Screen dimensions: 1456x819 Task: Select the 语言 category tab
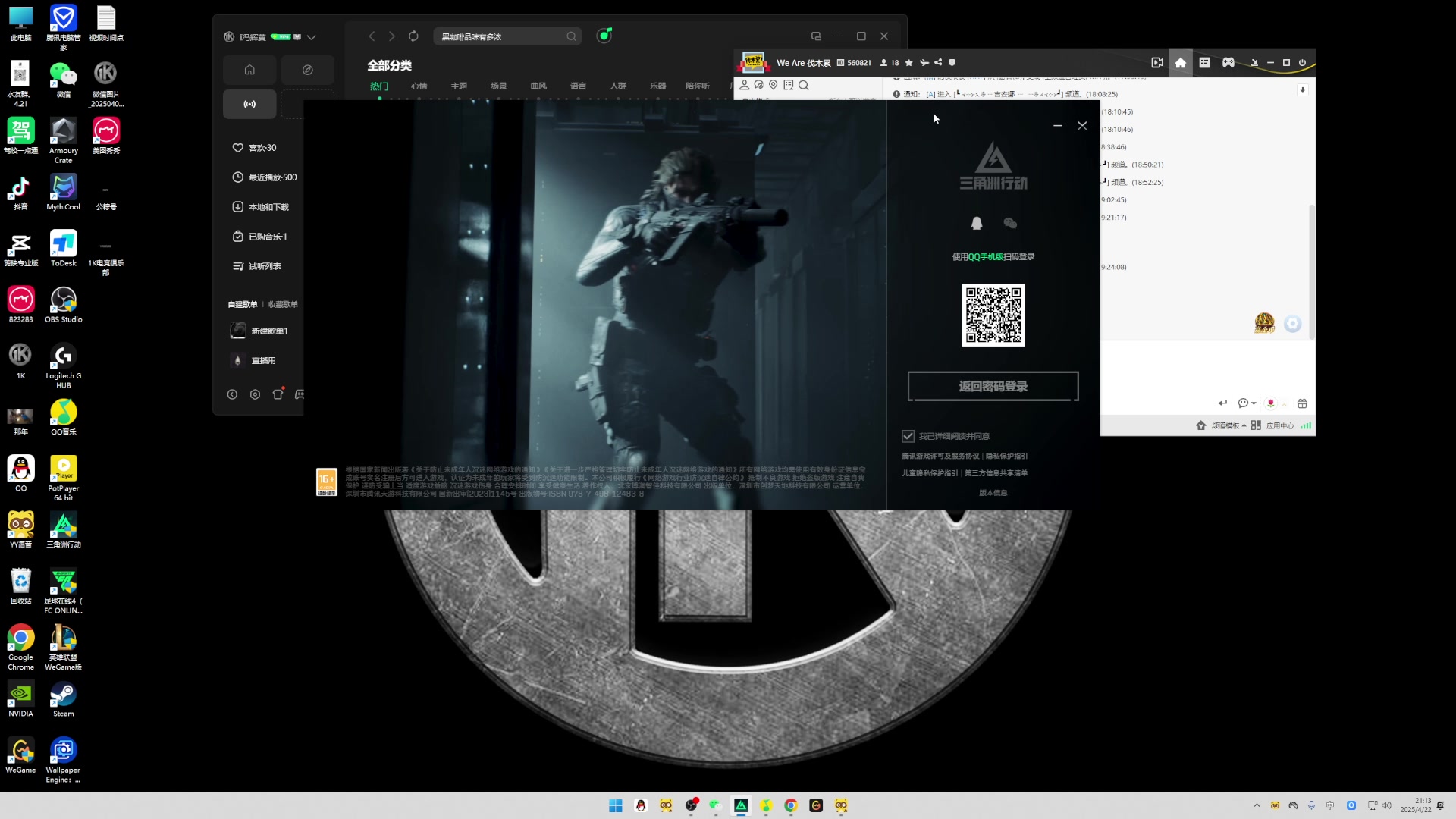pos(578,86)
